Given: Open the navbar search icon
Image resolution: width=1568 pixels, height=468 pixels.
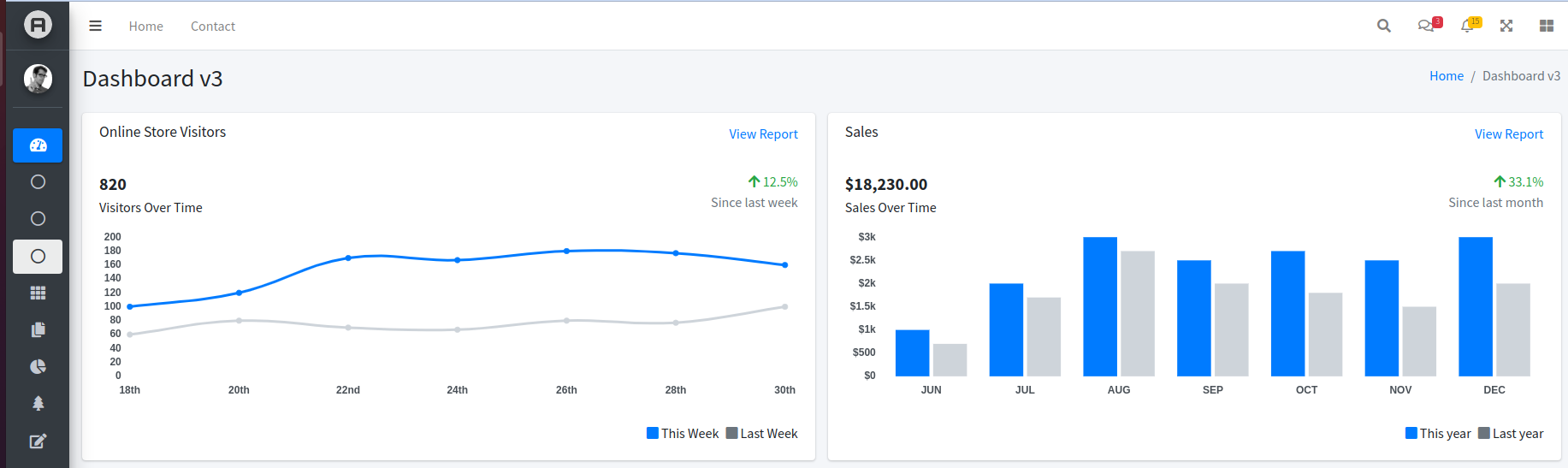Looking at the screenshot, I should (1383, 26).
